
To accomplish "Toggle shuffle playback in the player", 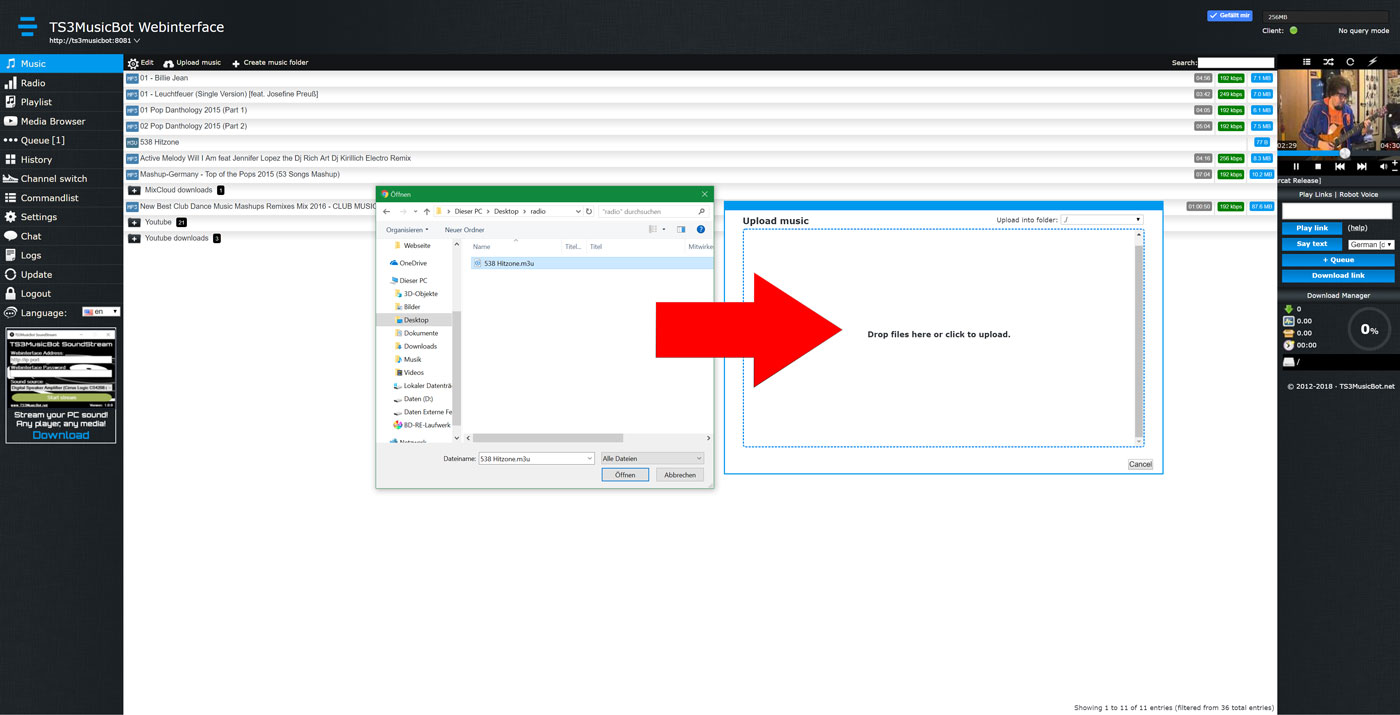I will click(x=1328, y=62).
